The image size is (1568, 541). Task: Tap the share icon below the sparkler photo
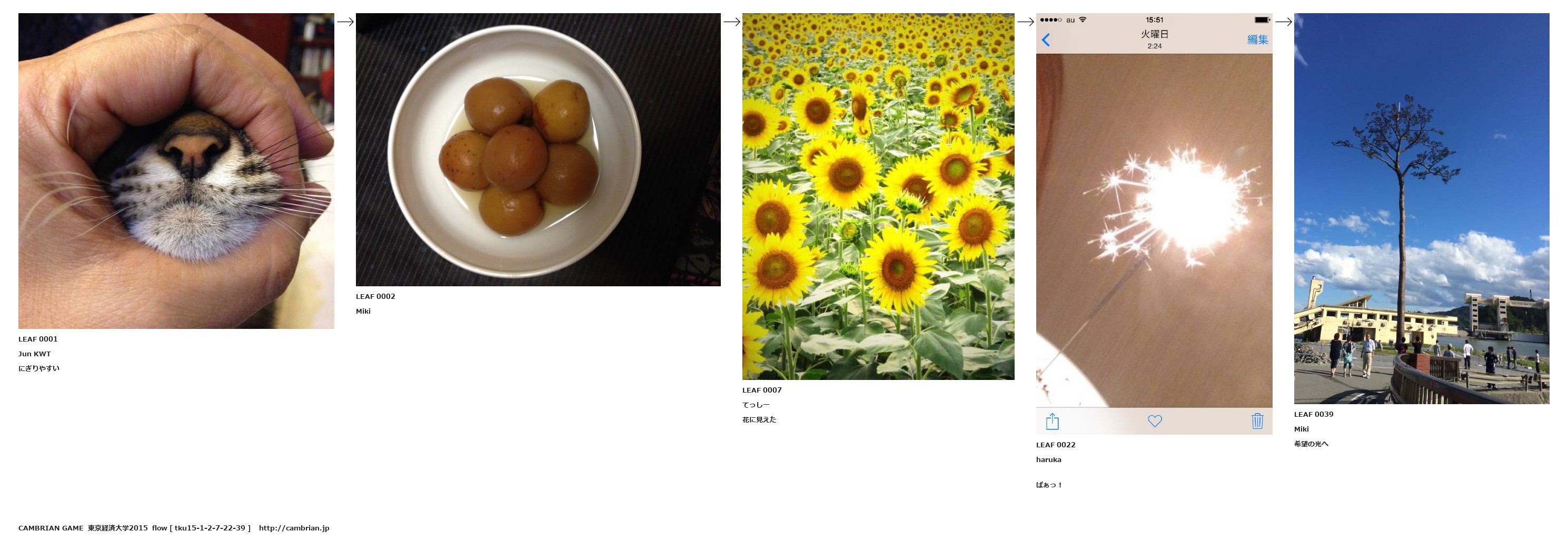[x=1053, y=421]
